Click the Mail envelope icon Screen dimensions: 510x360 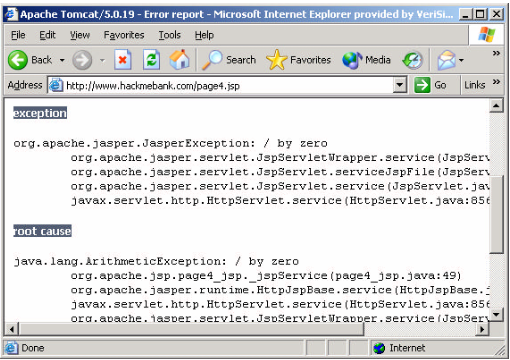coord(446,60)
